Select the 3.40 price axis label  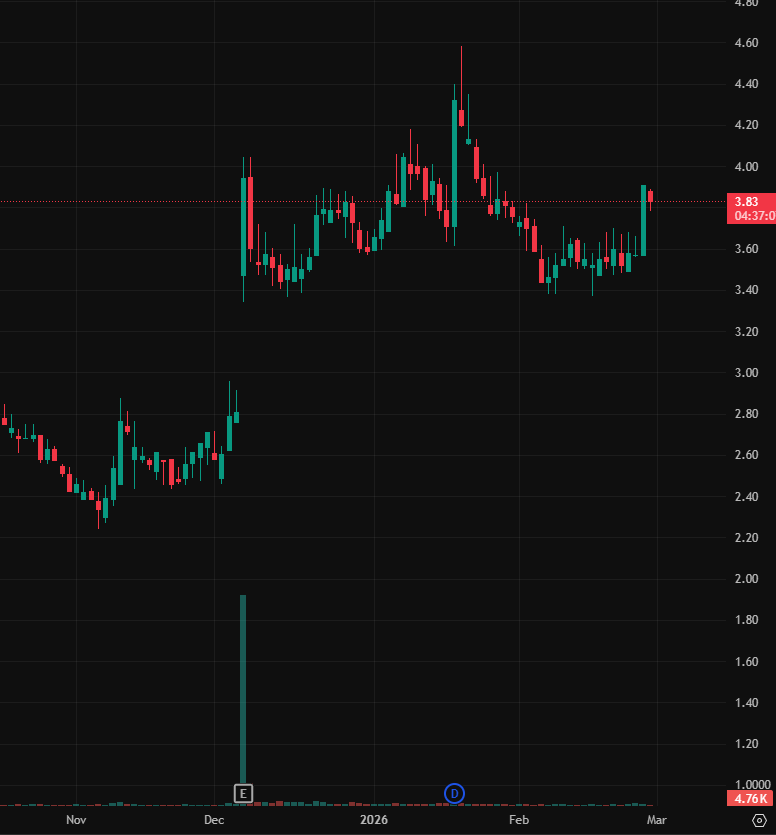point(746,290)
